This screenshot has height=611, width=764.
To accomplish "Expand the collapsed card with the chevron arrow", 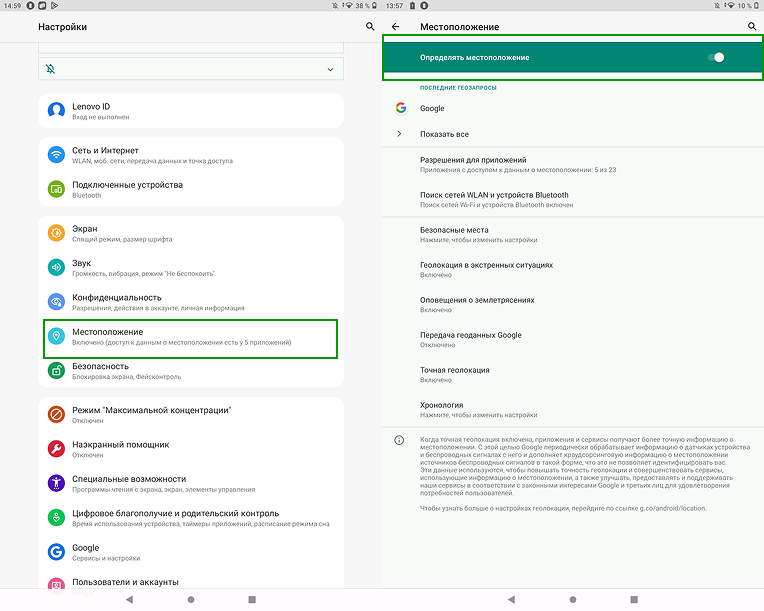I will pyautogui.click(x=330, y=69).
